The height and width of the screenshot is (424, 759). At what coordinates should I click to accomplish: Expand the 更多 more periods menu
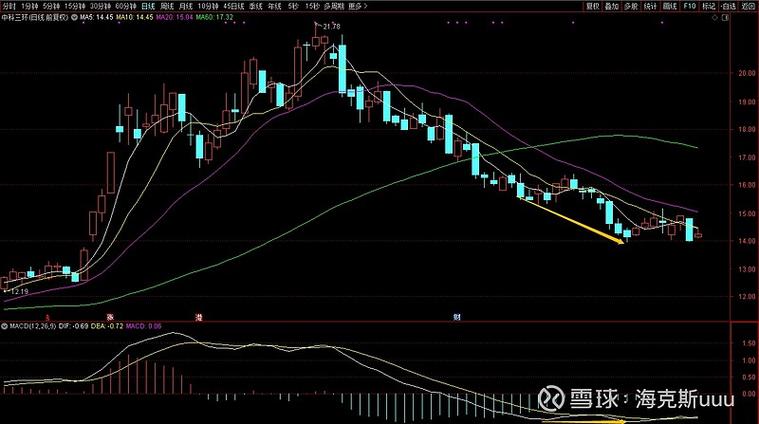click(358, 6)
